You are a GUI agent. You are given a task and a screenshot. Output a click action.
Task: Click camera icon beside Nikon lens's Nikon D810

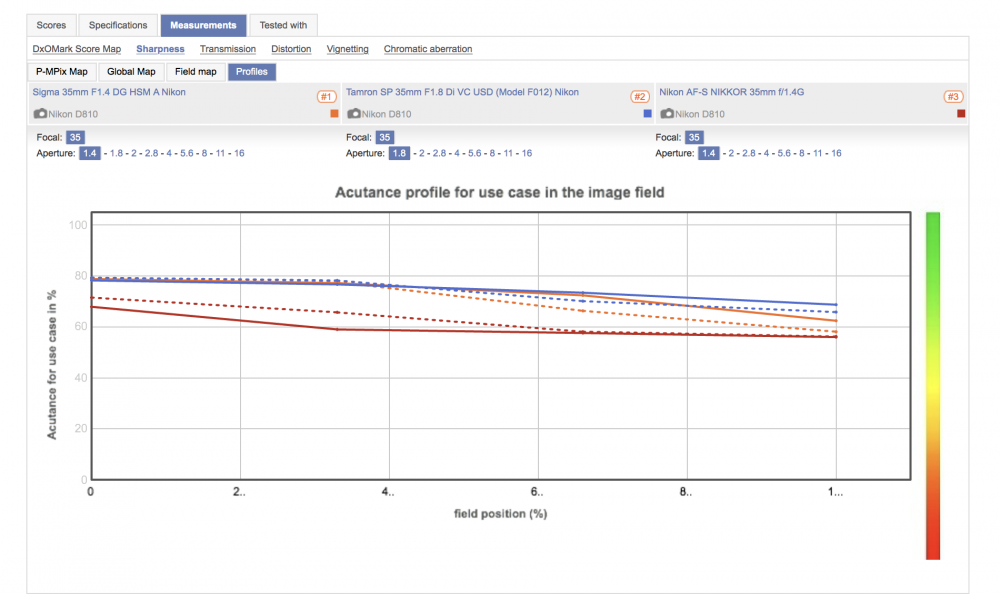[x=667, y=114]
